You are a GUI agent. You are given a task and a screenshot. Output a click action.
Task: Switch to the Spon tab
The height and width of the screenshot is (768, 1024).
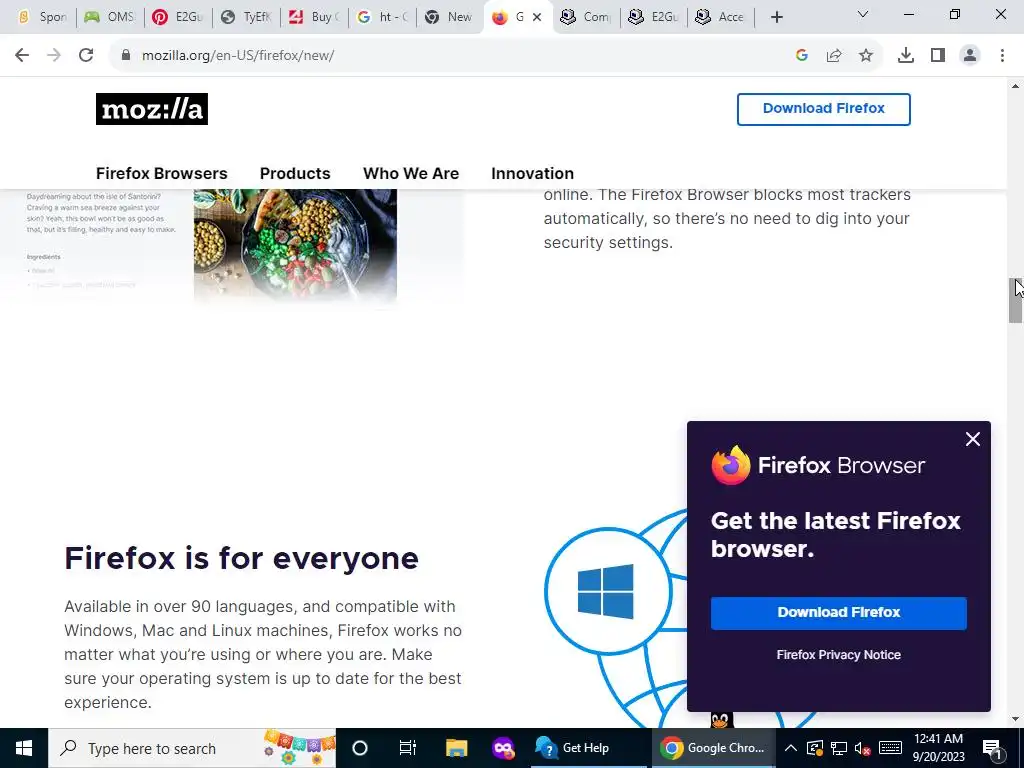(42, 18)
